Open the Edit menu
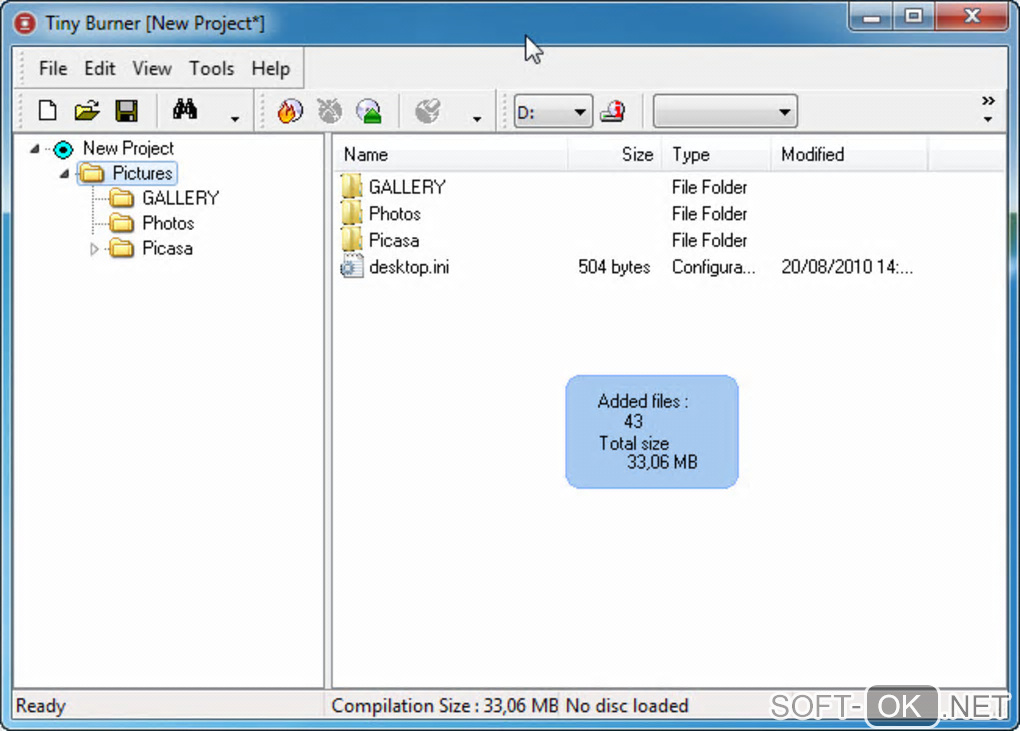This screenshot has height=731, width=1020. (100, 68)
